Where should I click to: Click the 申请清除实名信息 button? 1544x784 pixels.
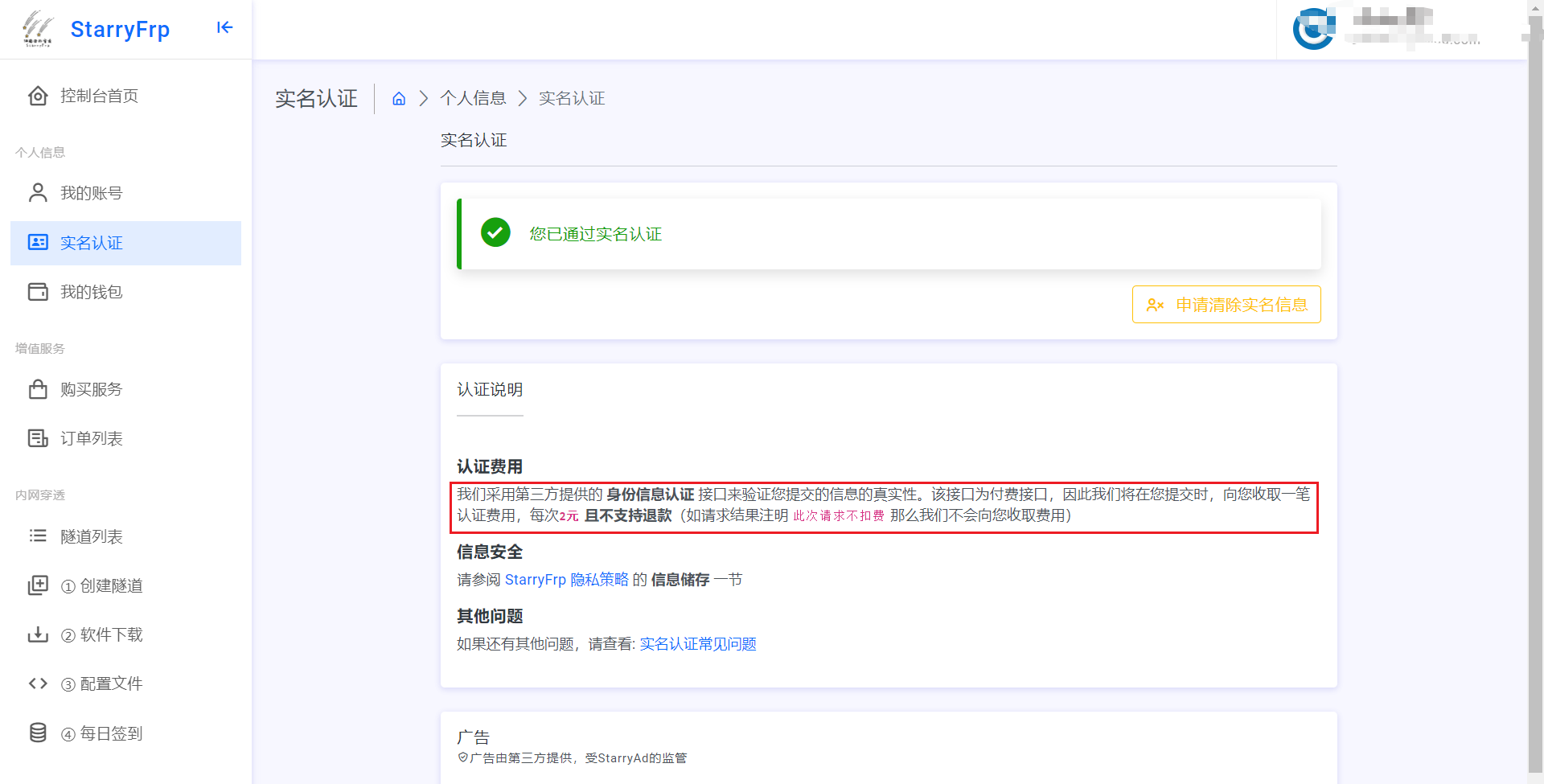coord(1226,305)
